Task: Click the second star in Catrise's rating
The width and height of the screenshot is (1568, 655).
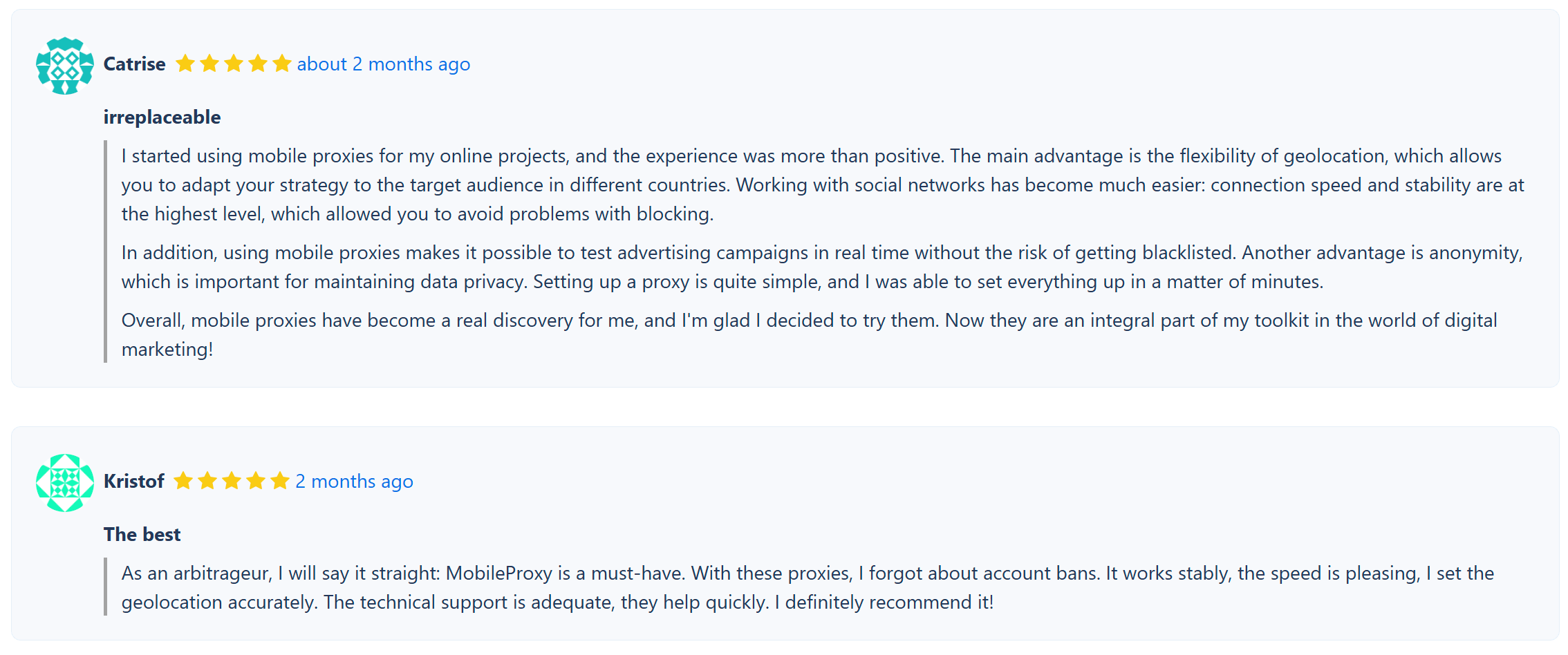Action: point(209,64)
